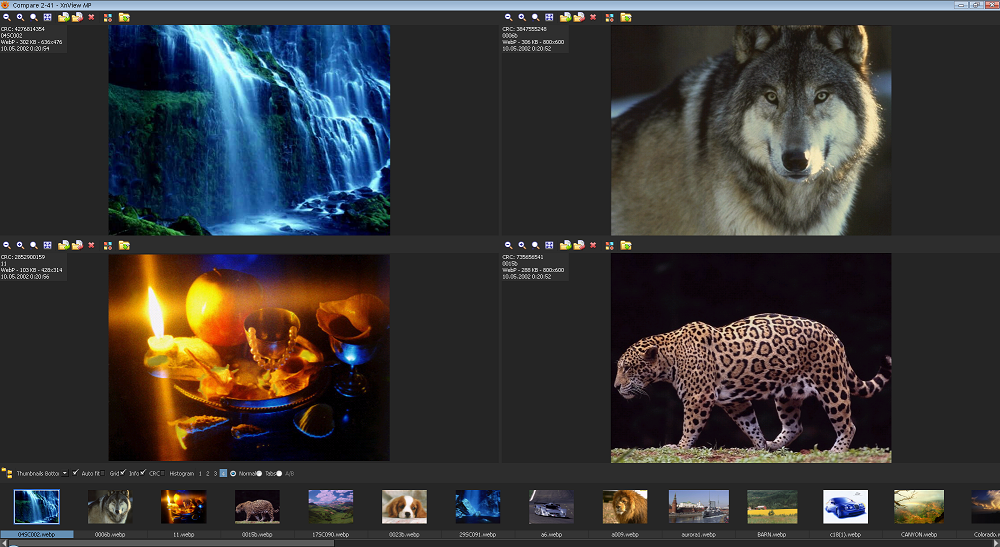Click move-to-folder icon above wolf image

pyautogui.click(x=578, y=17)
